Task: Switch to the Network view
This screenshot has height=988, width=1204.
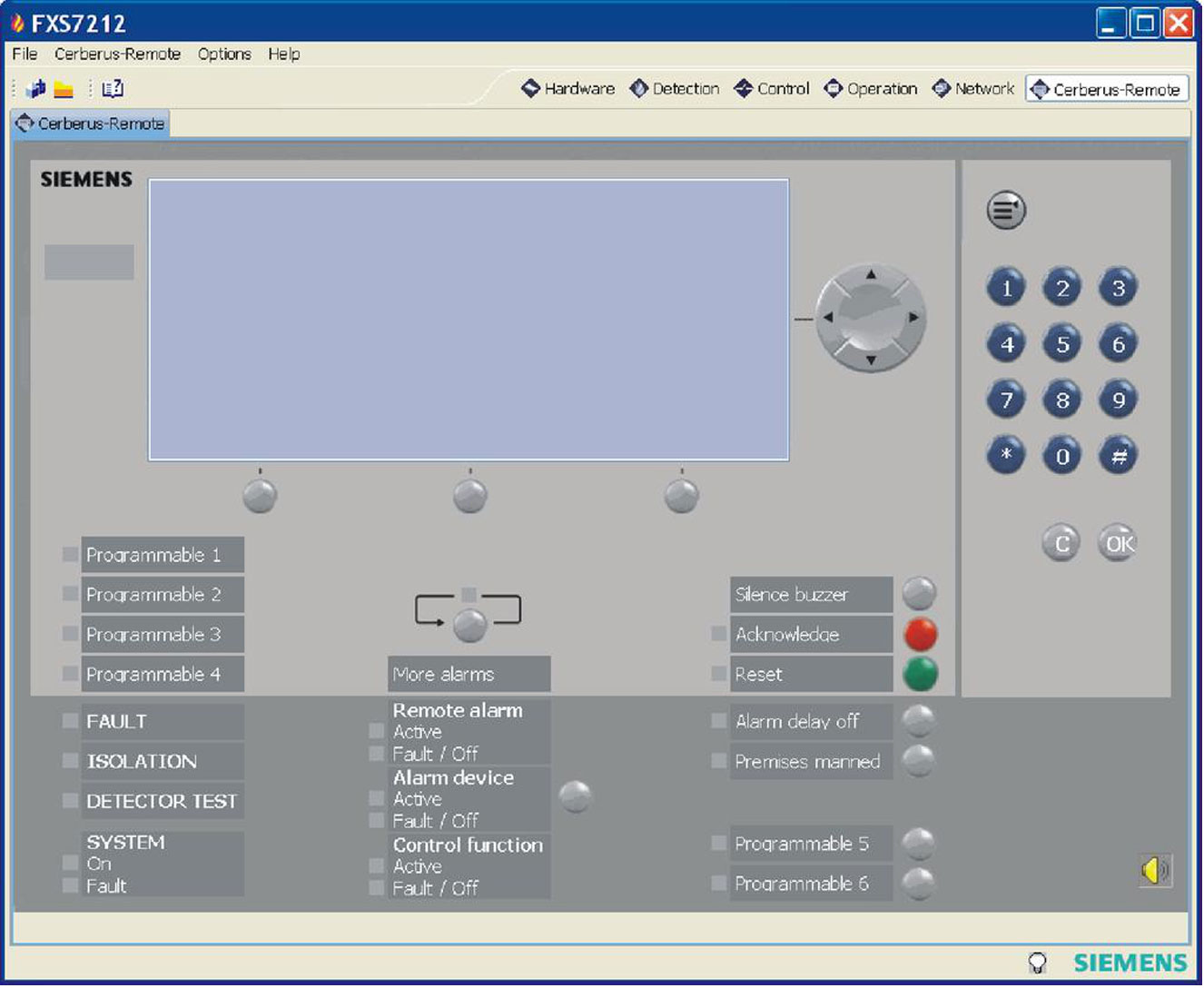Action: (x=973, y=89)
